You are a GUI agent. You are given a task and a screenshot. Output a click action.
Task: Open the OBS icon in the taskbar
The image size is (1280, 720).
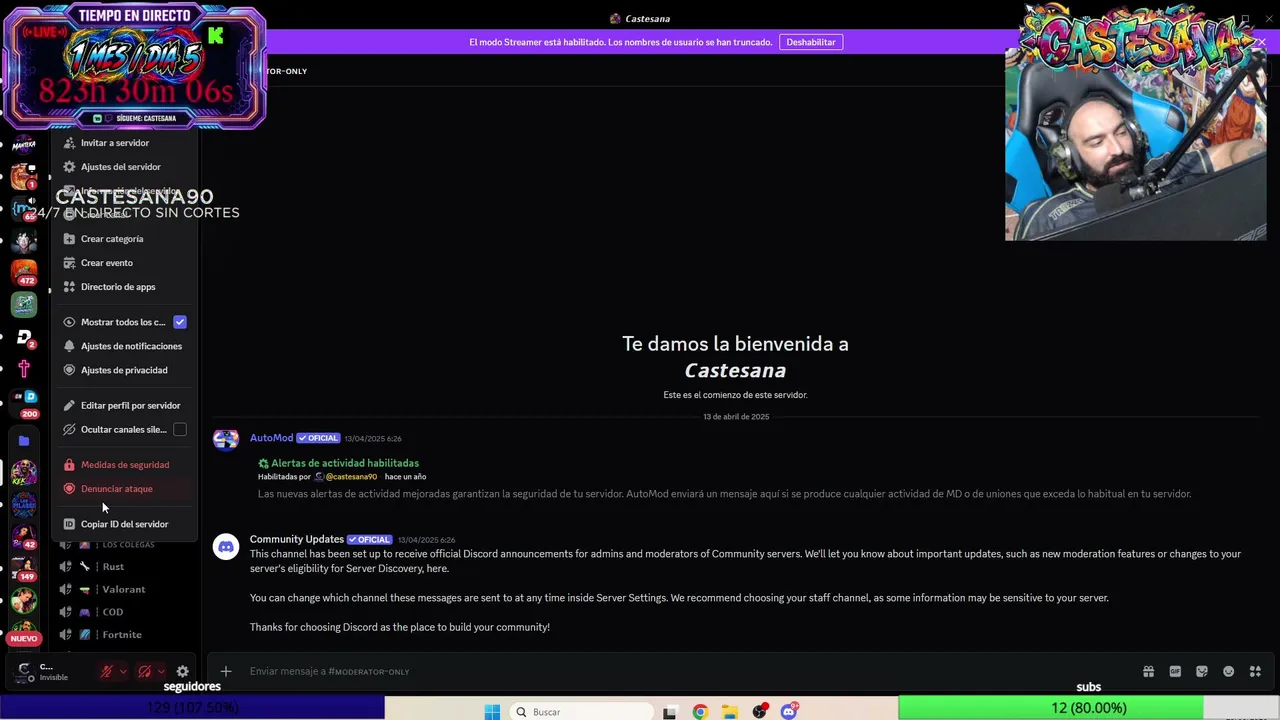760,712
